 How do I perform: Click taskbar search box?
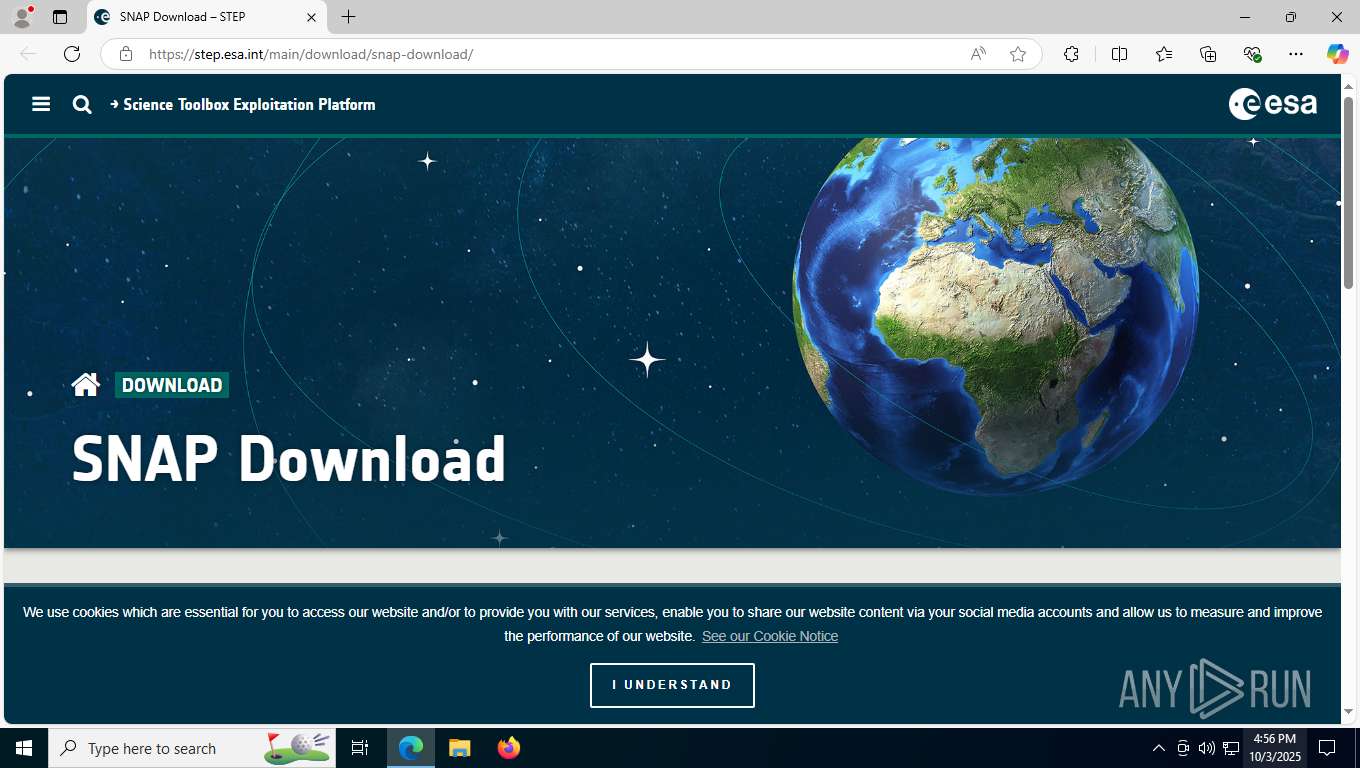coord(192,748)
